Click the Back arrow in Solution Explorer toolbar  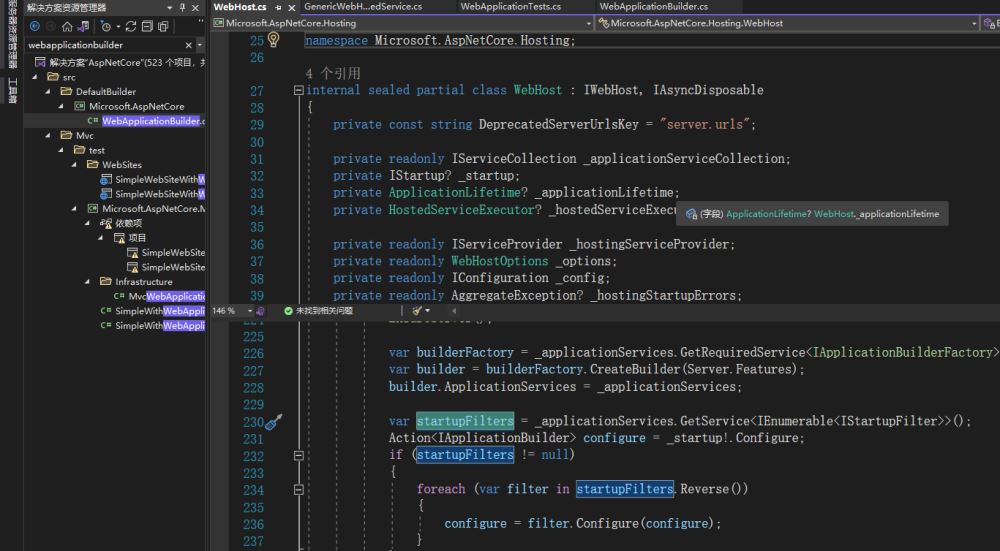tap(35, 26)
